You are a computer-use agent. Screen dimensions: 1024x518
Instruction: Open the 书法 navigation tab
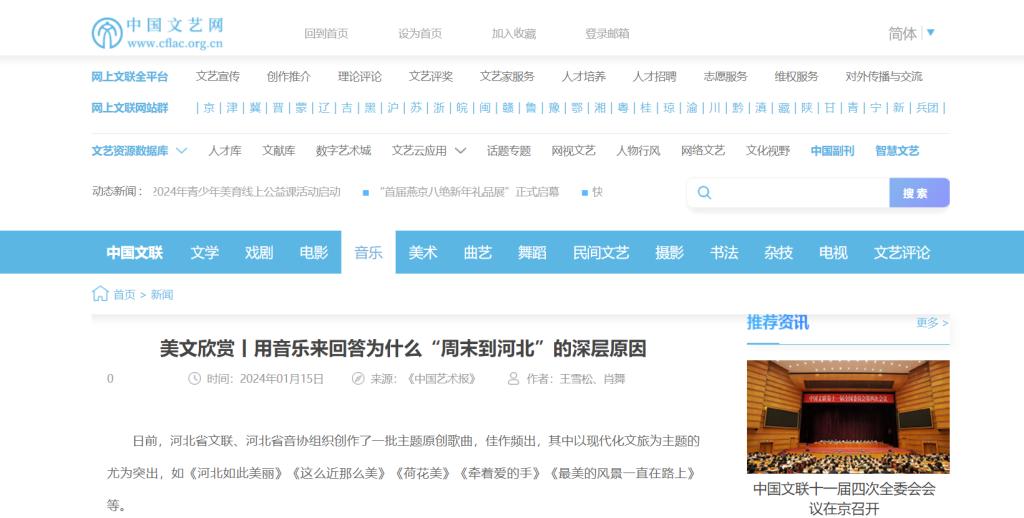pyautogui.click(x=724, y=252)
